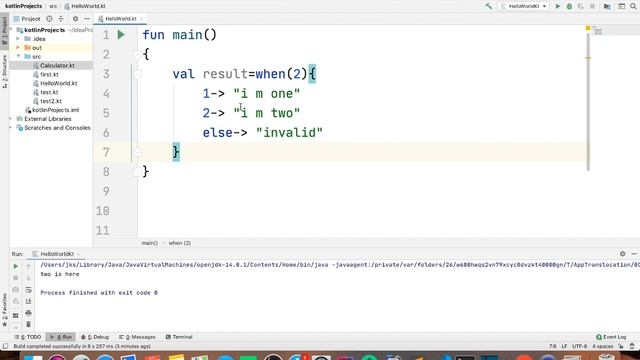
Task: Start debugging with the toolbar bug icon
Action: coord(569,6)
